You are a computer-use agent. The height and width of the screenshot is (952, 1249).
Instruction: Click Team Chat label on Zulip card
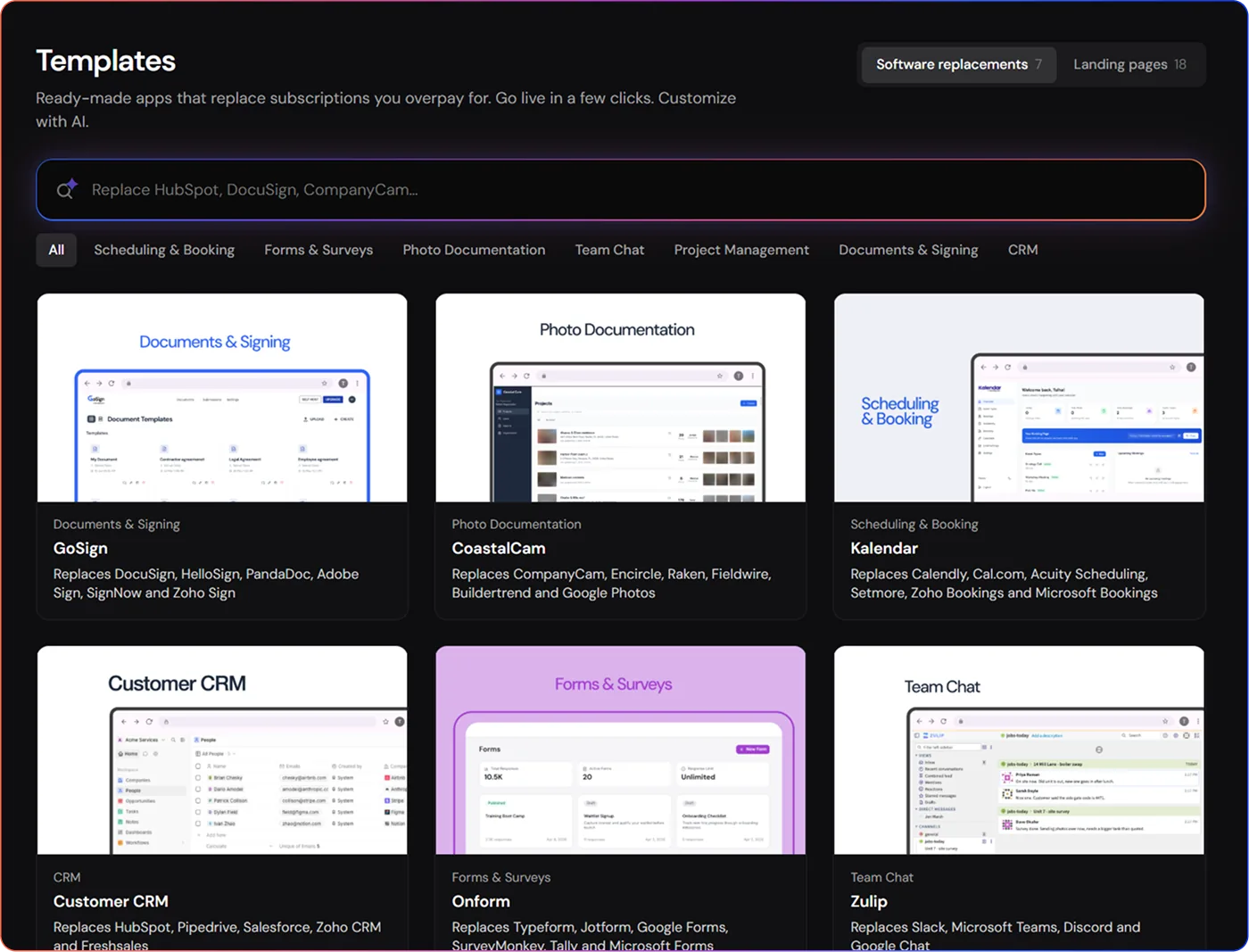(882, 877)
